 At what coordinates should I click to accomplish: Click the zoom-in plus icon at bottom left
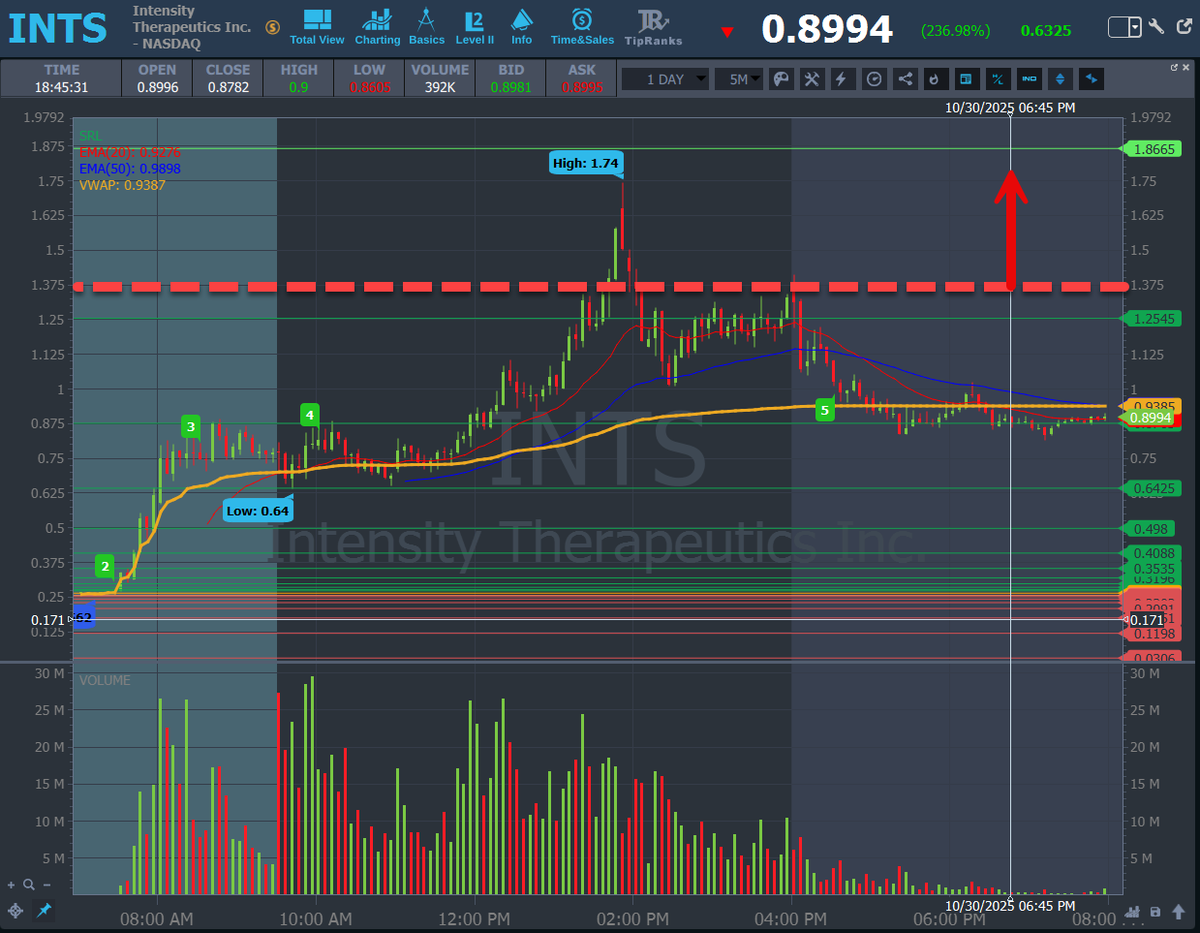[11, 885]
